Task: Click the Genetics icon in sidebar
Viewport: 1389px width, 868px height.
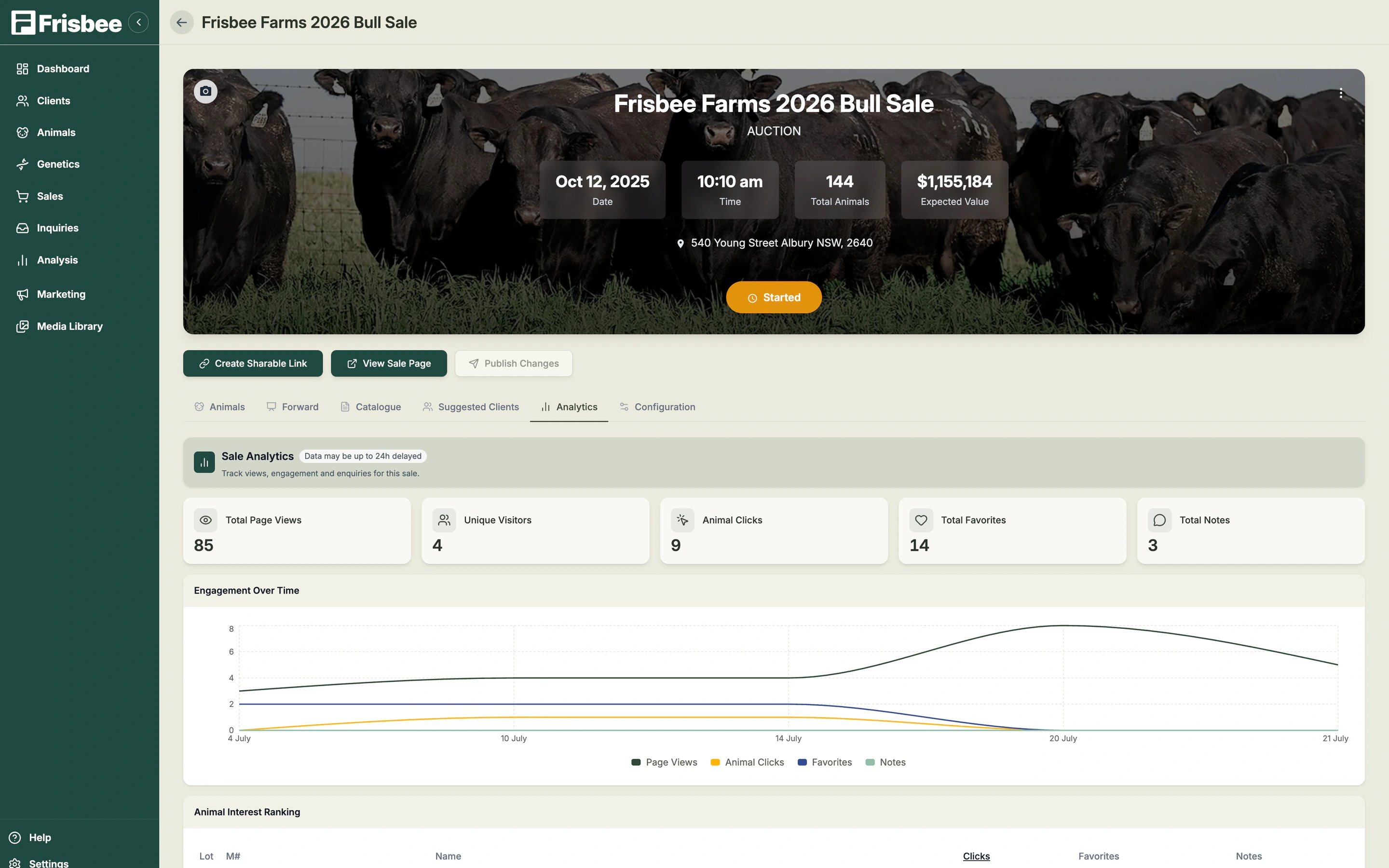Action: [22, 164]
